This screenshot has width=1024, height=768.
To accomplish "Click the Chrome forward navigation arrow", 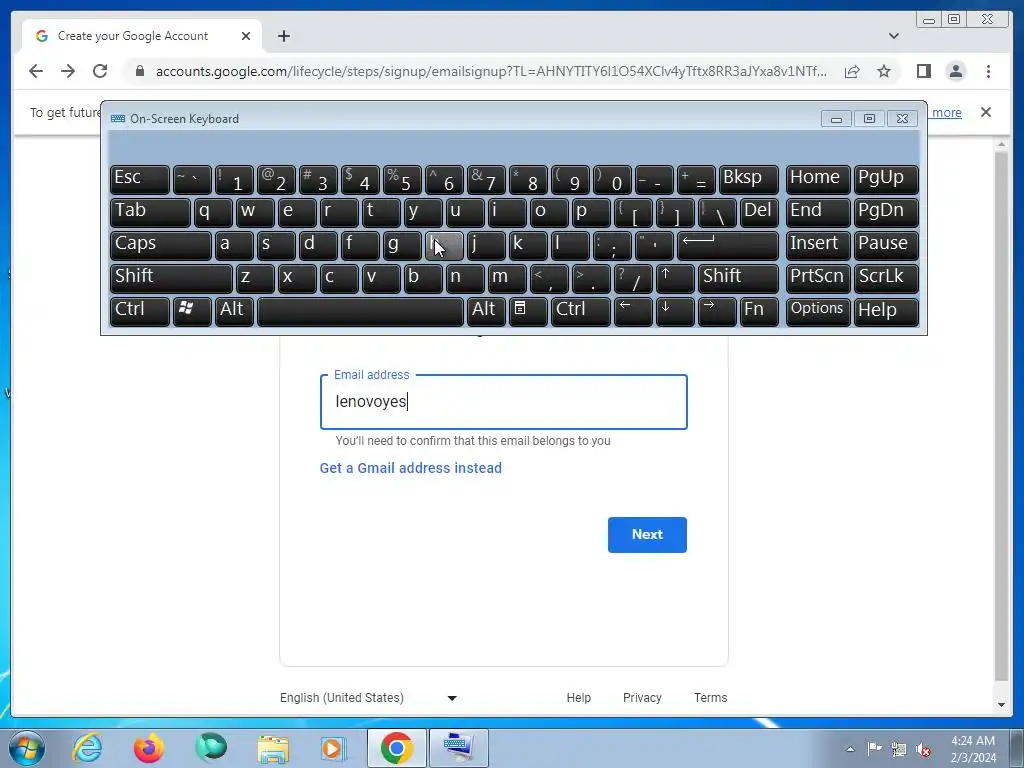I will pos(68,71).
